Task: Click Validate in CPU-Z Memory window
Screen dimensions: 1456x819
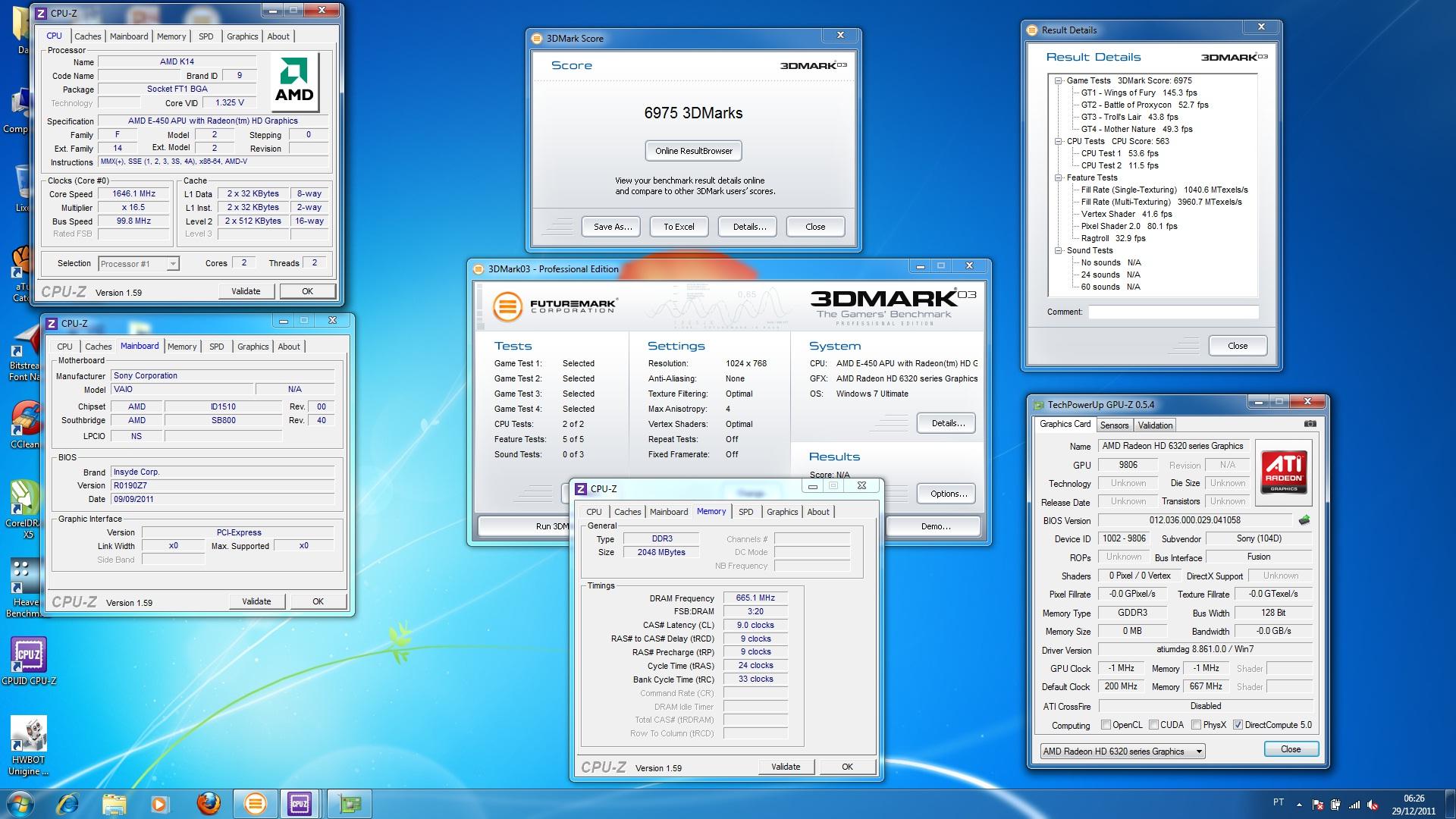Action: (x=786, y=767)
